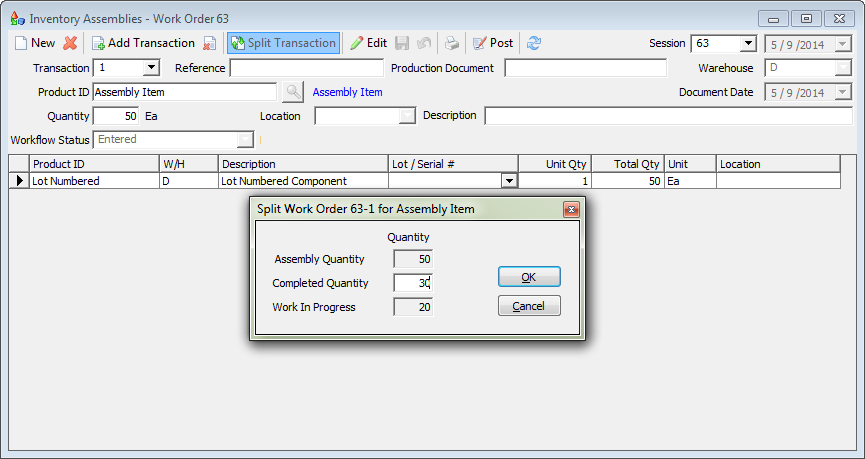The width and height of the screenshot is (865, 459).
Task: Click Cancel in the split dialog
Action: click(529, 306)
